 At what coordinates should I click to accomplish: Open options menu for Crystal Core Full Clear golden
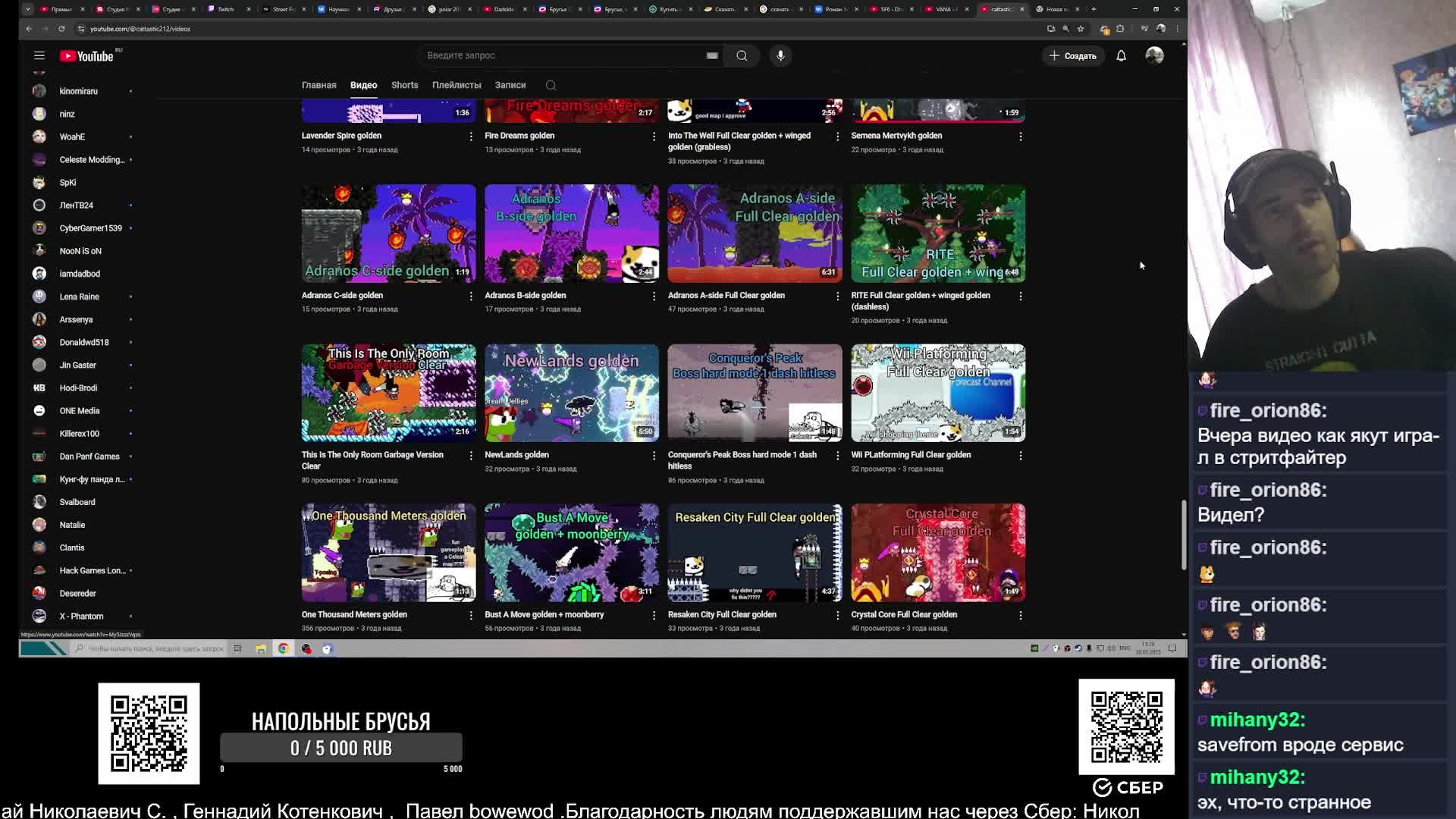point(1020,616)
